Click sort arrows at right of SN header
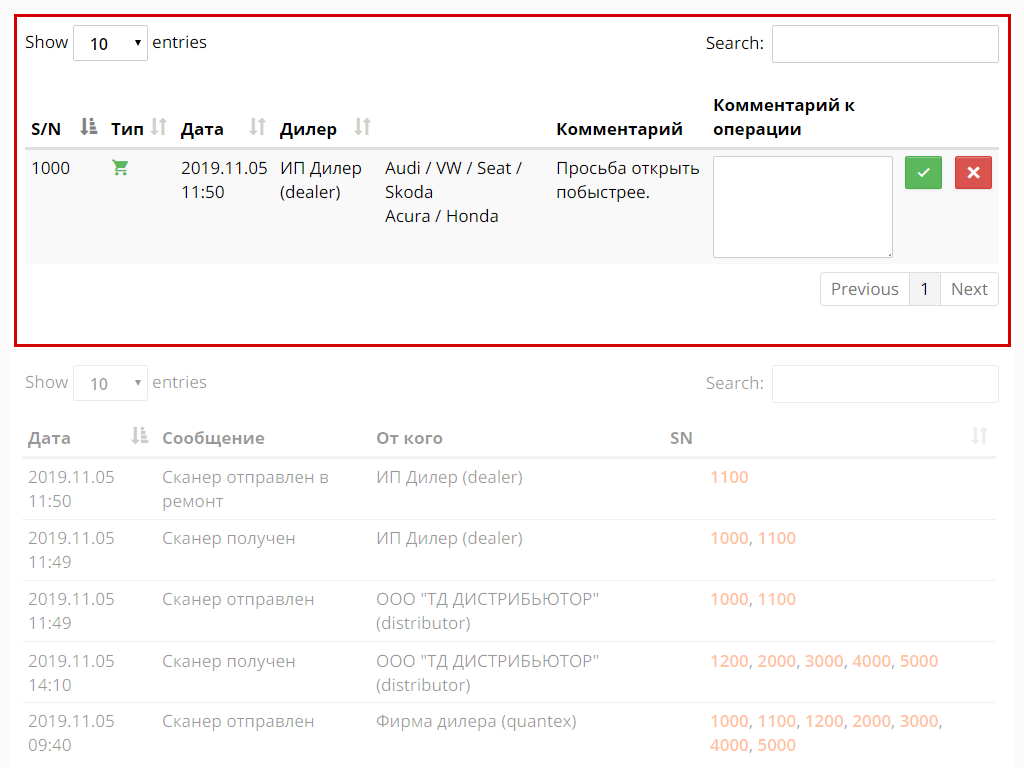 pos(979,436)
